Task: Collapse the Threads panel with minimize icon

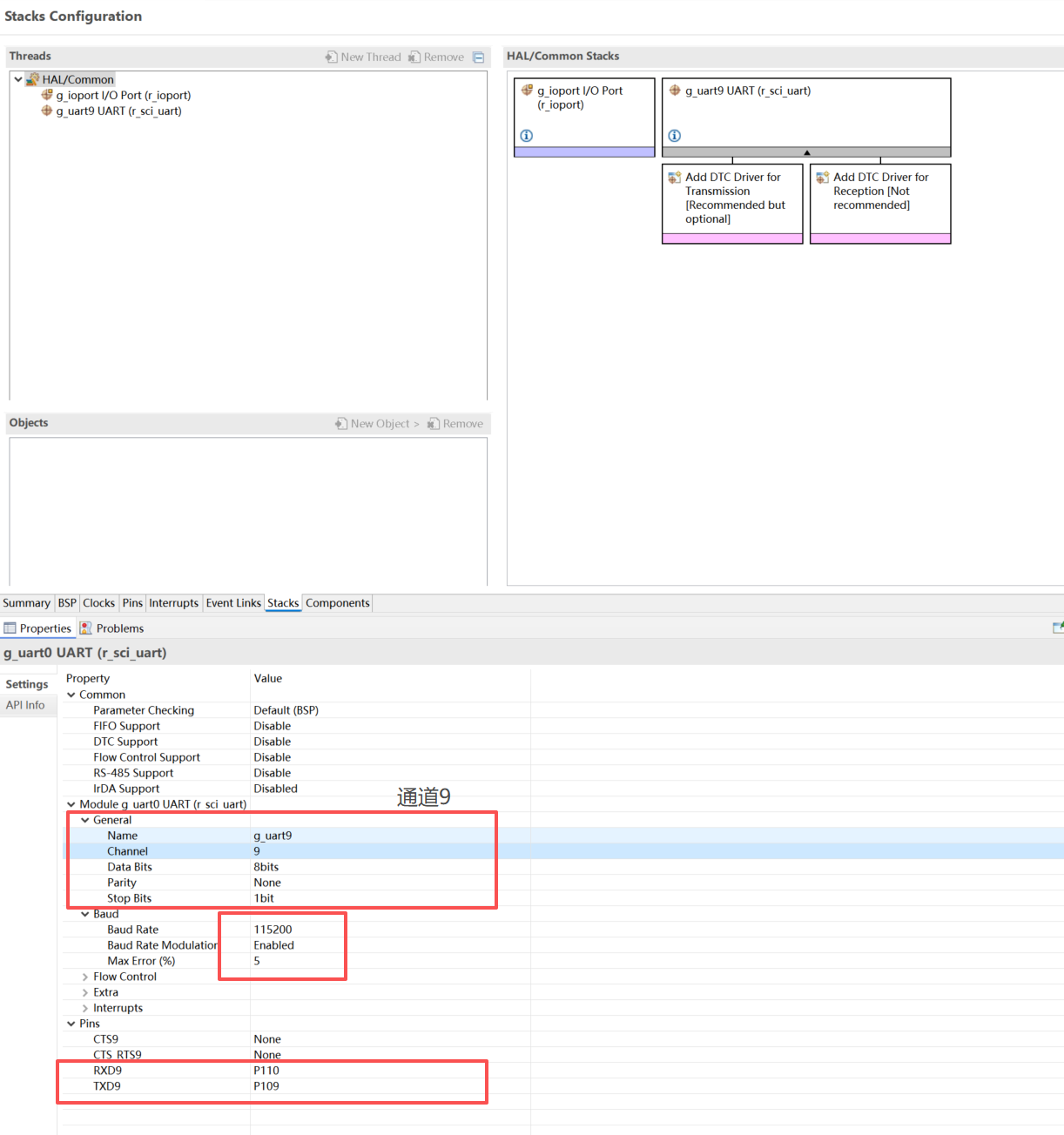Action: coord(478,57)
